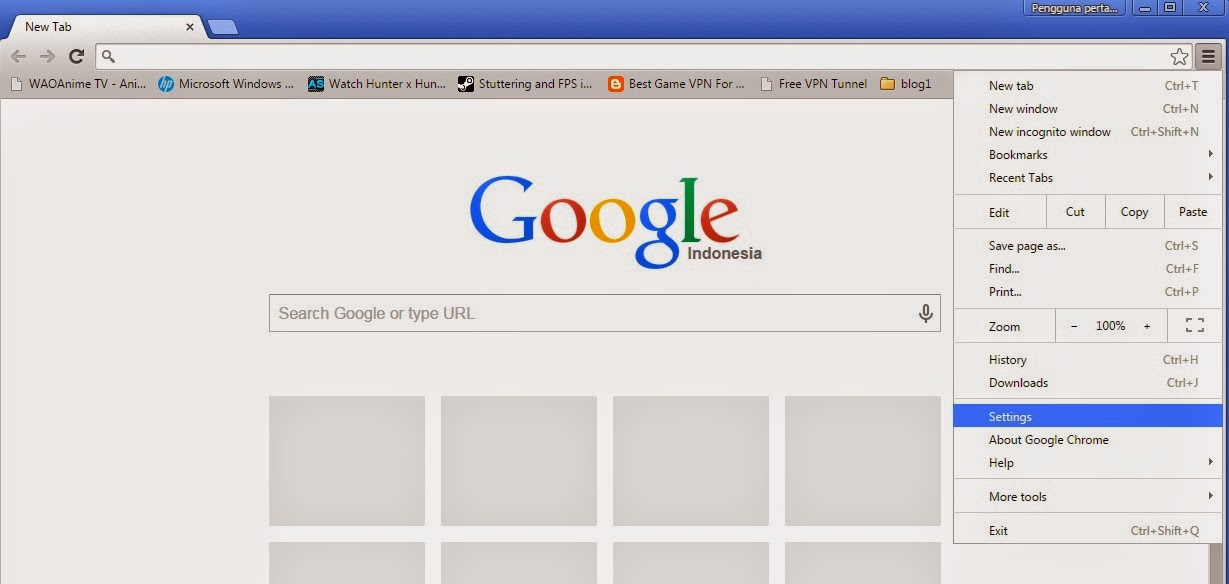
Task: Click the forward navigation arrow
Action: tap(47, 56)
